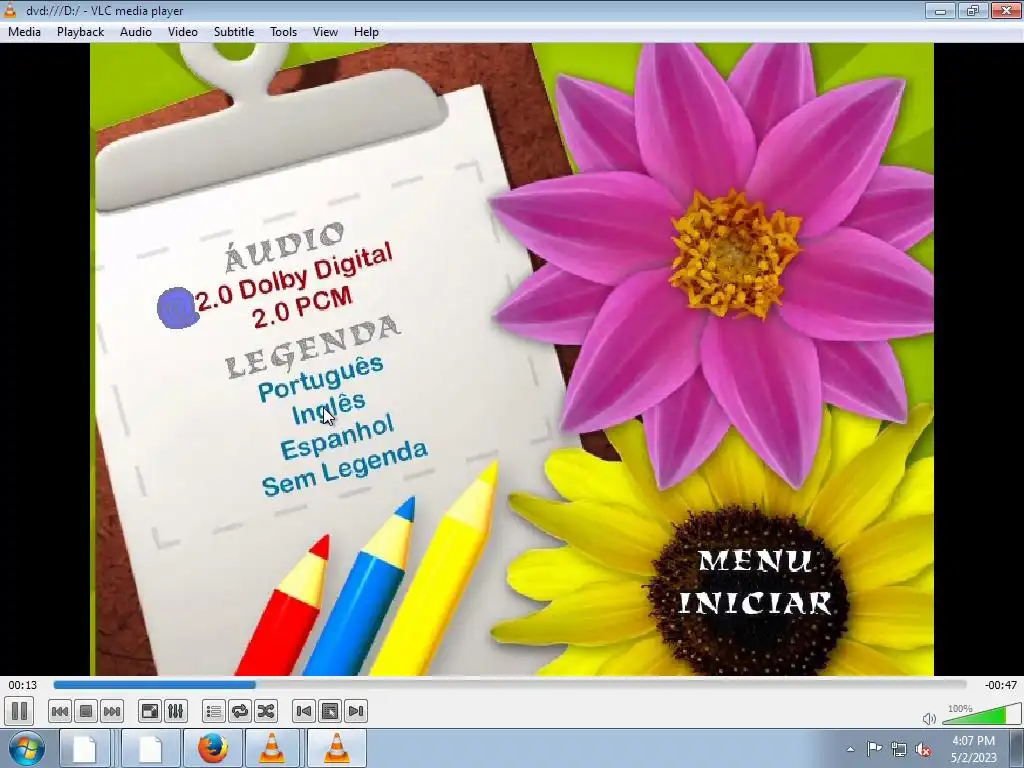Open the extended settings equalizer icon
This screenshot has height=768, width=1024.
(x=176, y=711)
